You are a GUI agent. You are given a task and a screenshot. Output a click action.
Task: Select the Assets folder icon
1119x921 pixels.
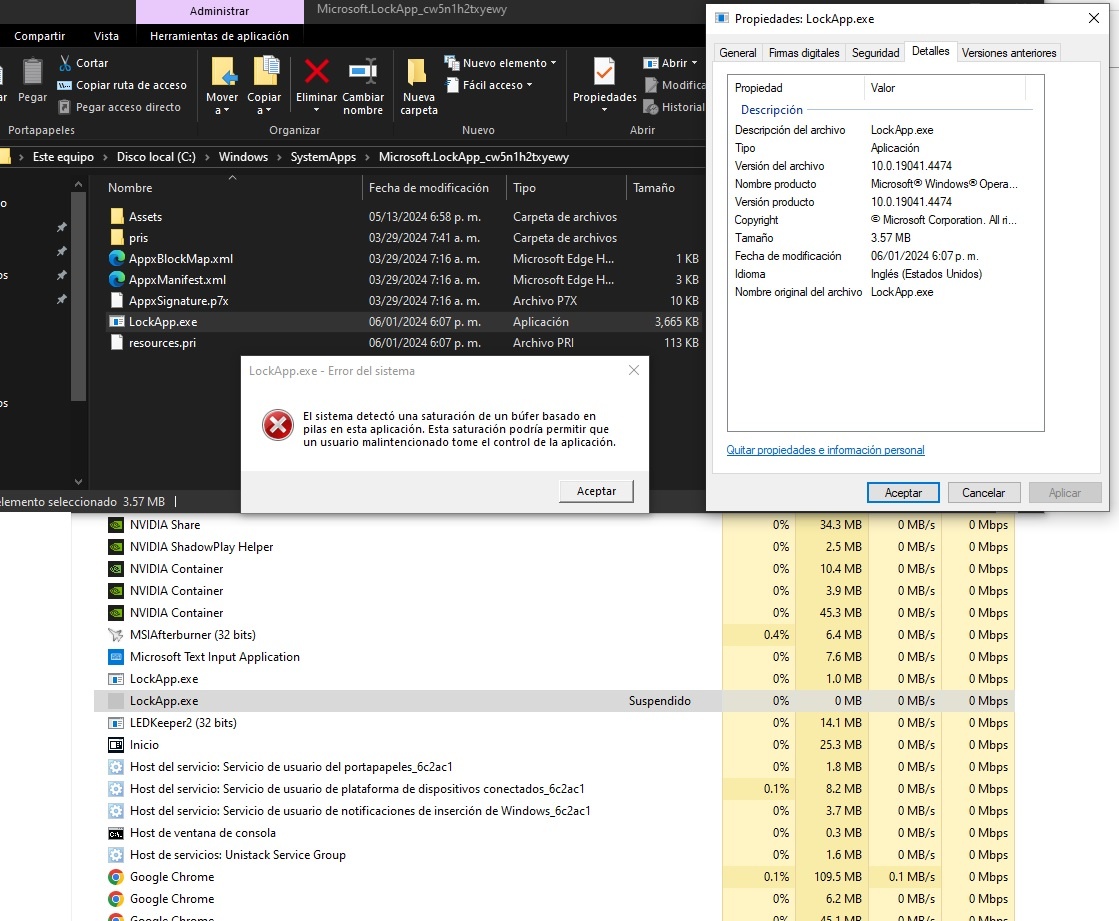click(117, 216)
